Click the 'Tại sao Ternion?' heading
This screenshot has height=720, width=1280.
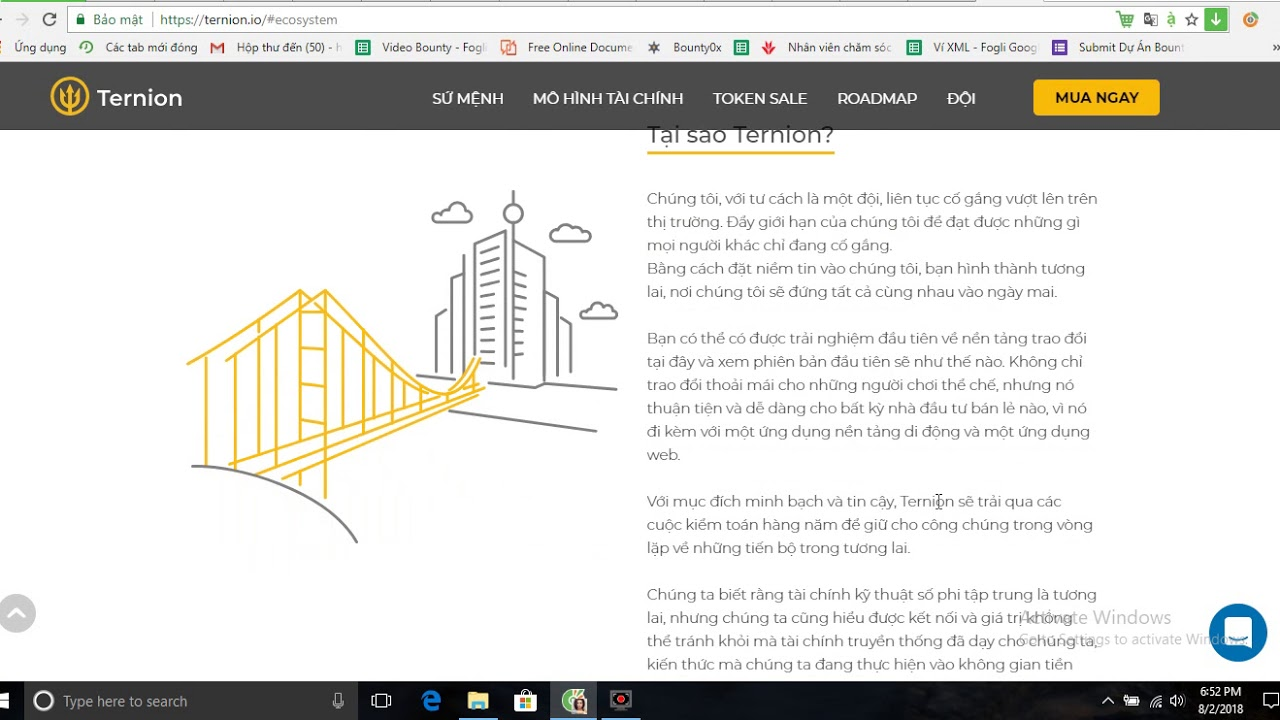pyautogui.click(x=740, y=136)
